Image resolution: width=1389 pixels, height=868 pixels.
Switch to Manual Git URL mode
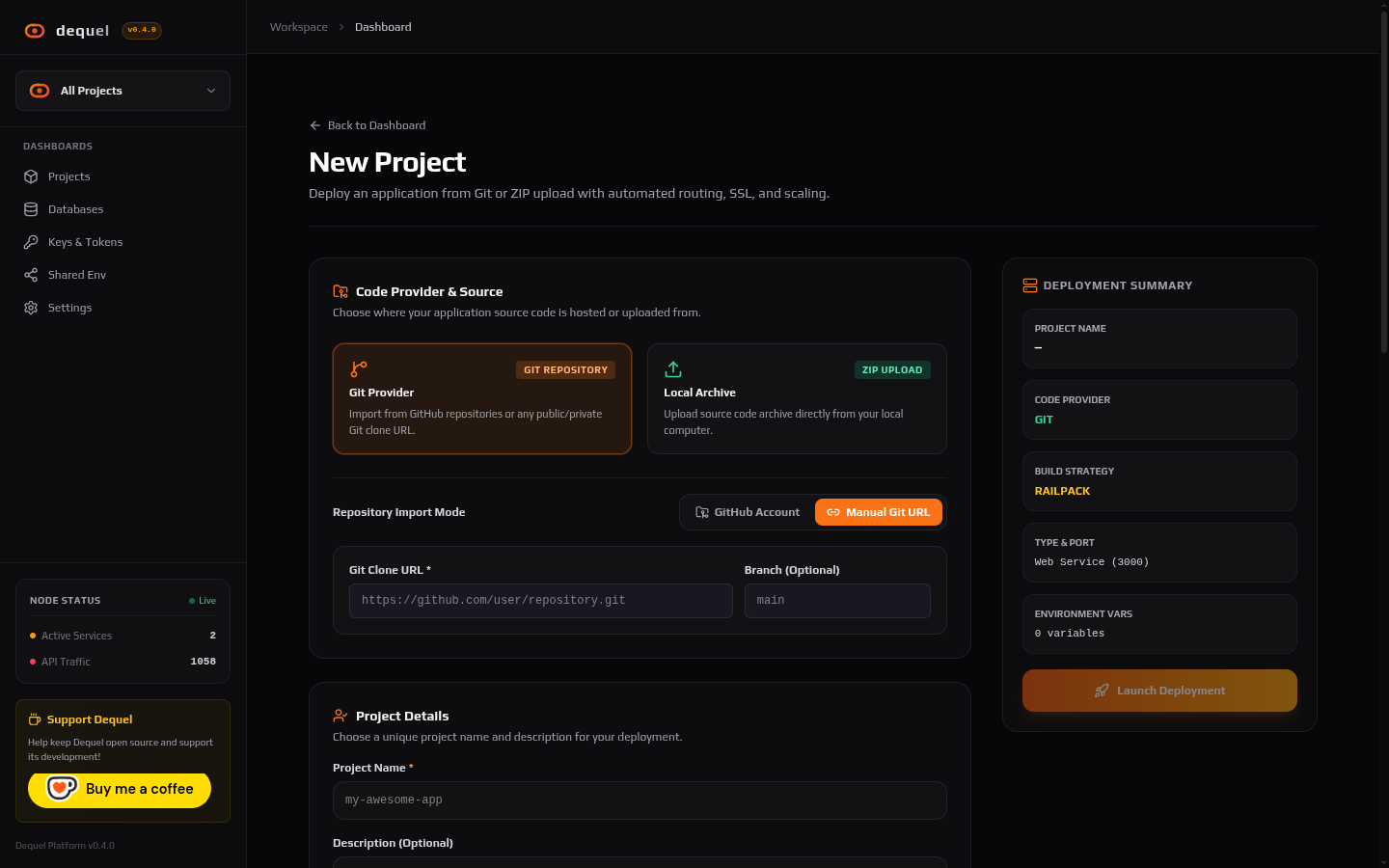pyautogui.click(x=879, y=512)
